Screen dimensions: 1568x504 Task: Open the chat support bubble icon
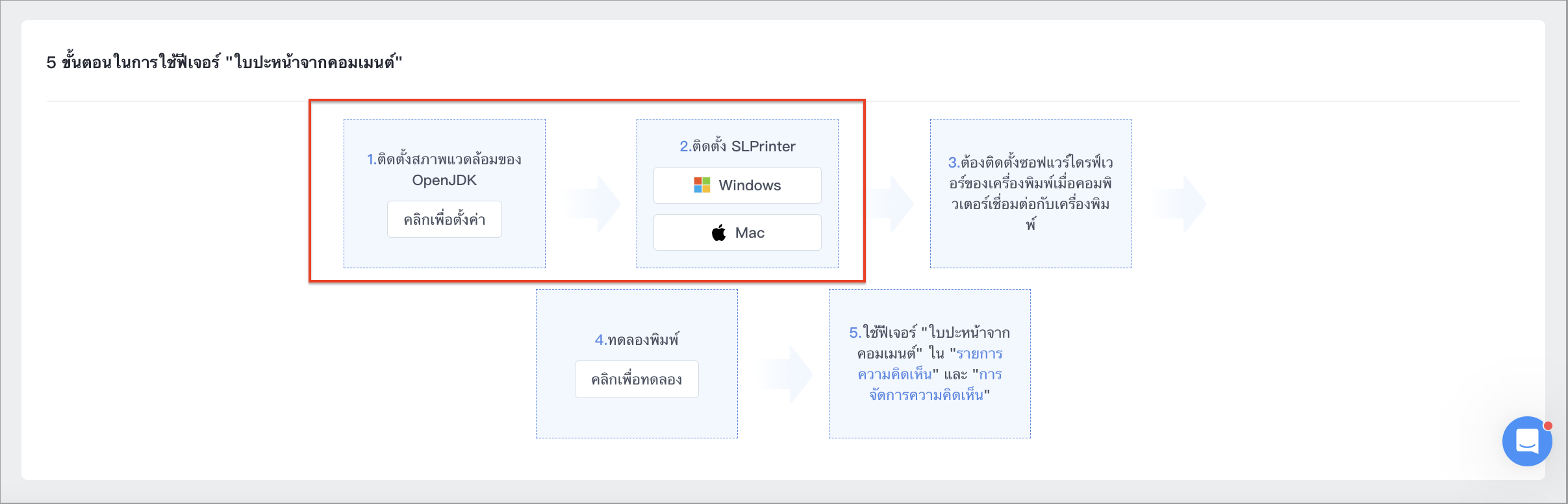[x=1527, y=441]
